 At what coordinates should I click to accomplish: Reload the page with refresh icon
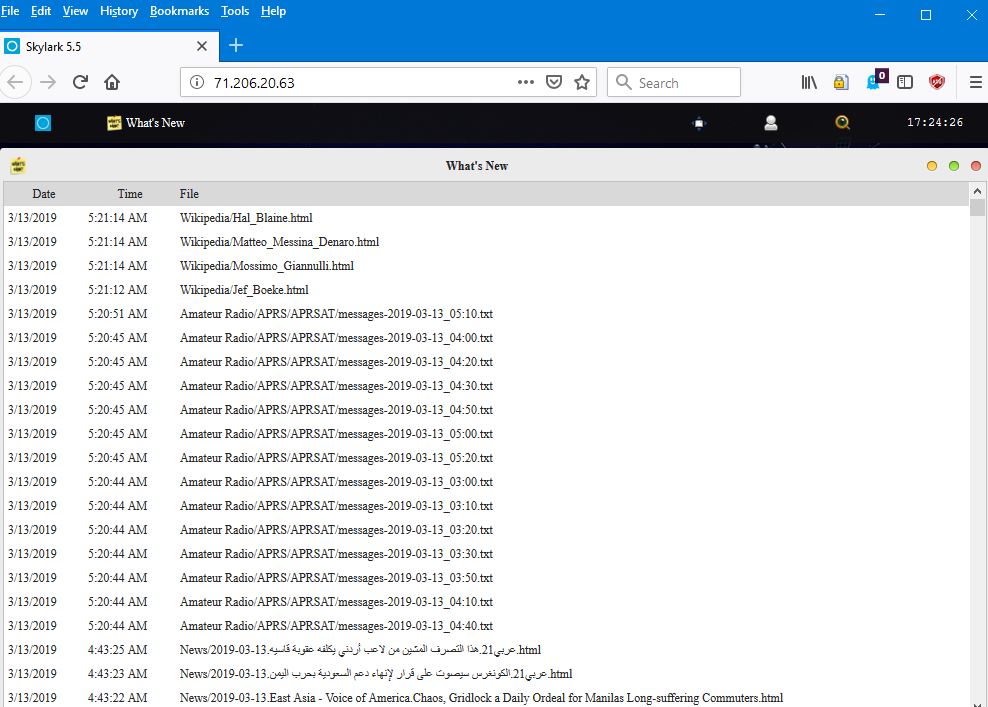point(80,83)
